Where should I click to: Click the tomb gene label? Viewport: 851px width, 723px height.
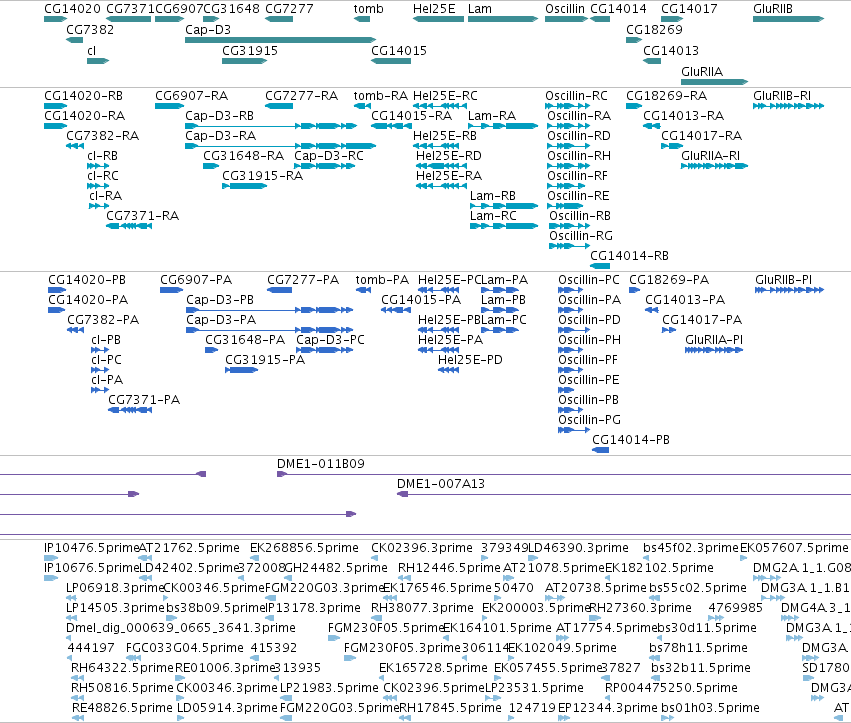click(x=369, y=9)
